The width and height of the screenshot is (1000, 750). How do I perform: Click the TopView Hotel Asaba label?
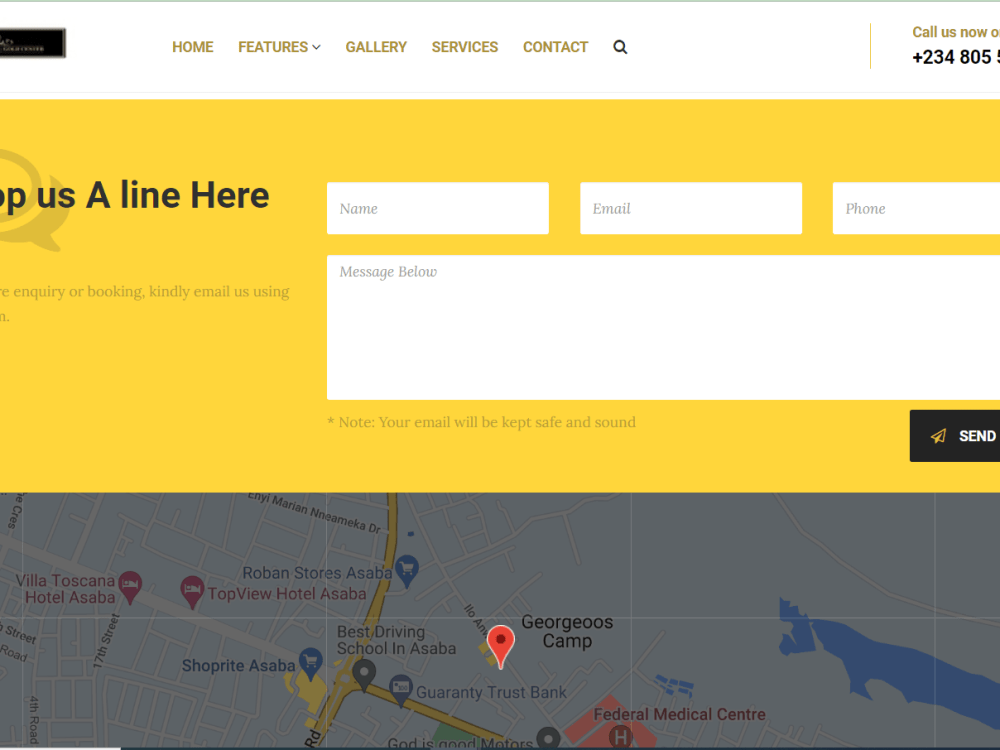tap(287, 594)
